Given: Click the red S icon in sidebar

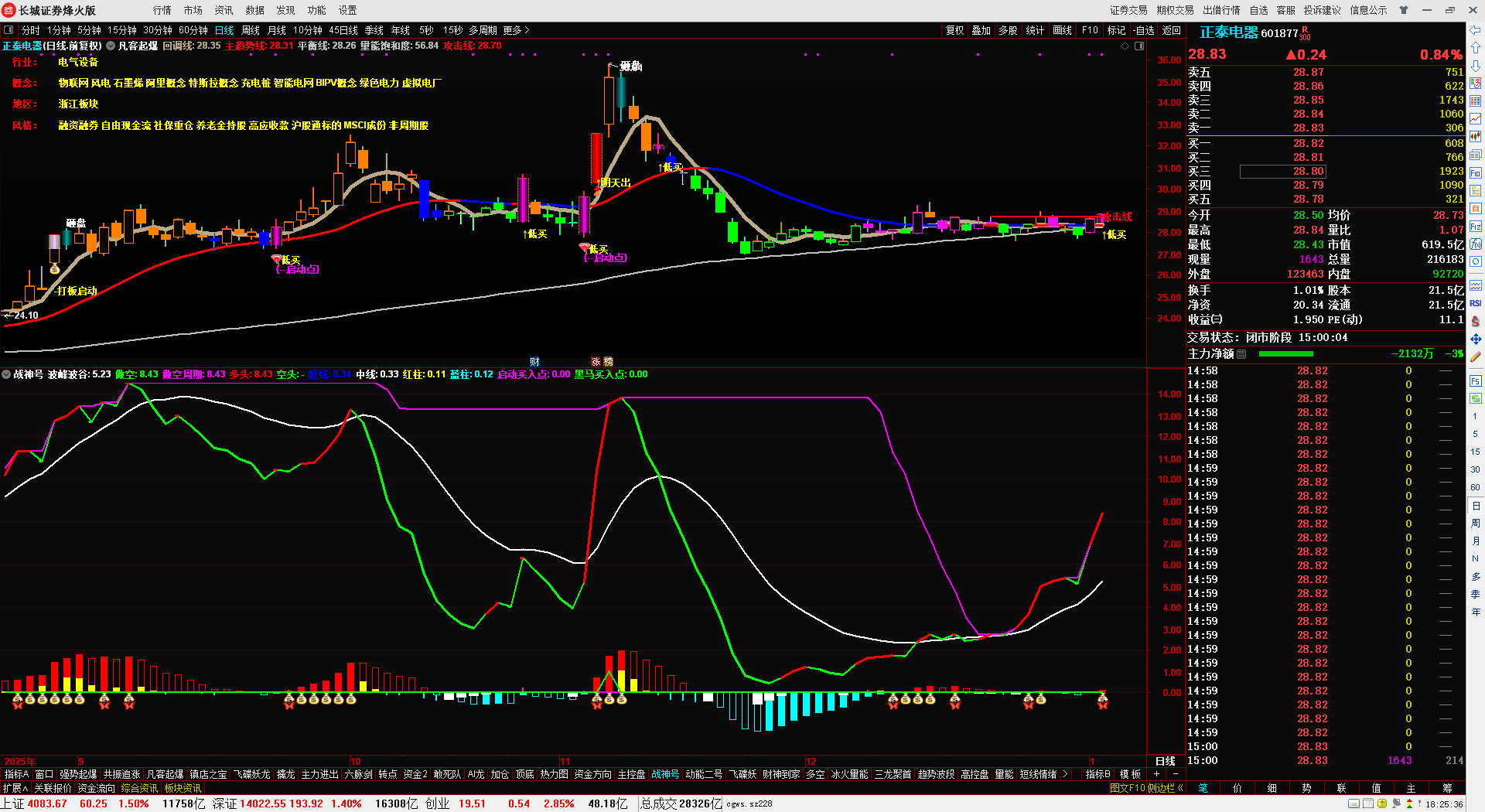Looking at the screenshot, I should pos(1475,320).
